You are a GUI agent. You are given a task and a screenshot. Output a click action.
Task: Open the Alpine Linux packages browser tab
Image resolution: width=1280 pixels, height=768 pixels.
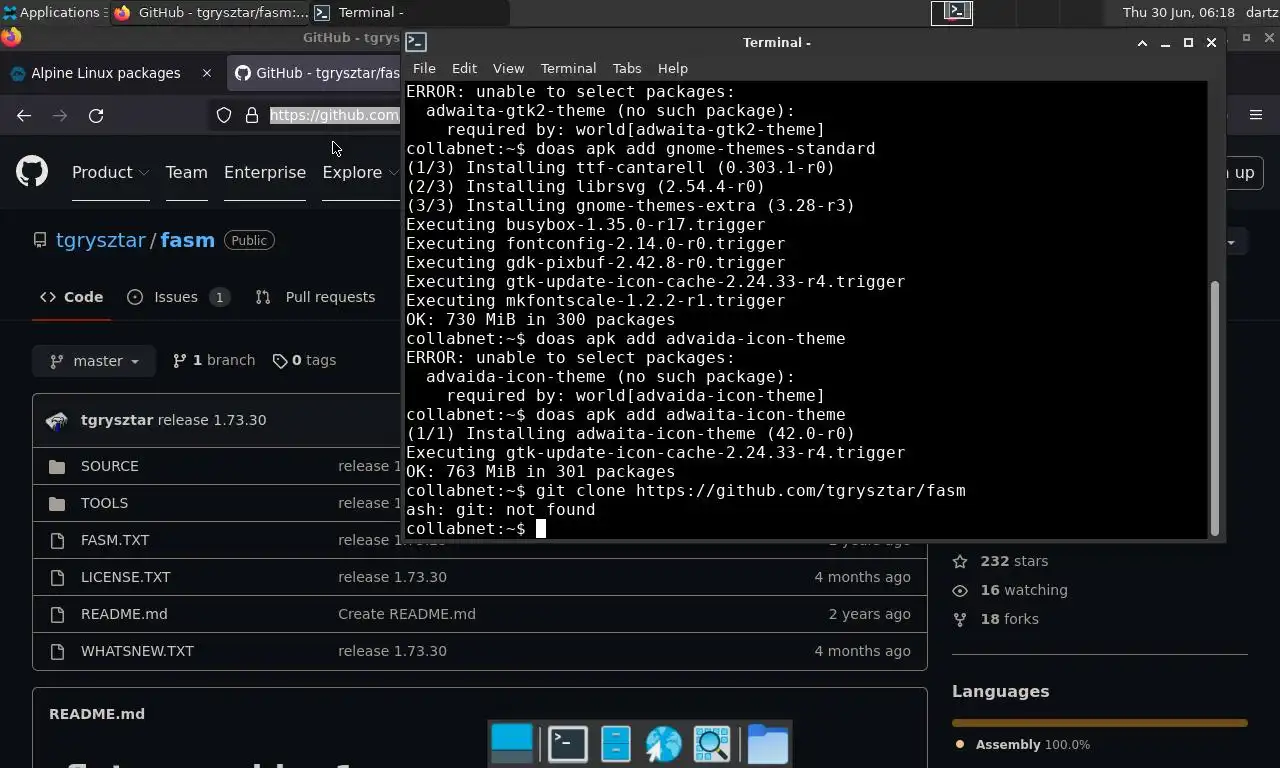point(106,73)
